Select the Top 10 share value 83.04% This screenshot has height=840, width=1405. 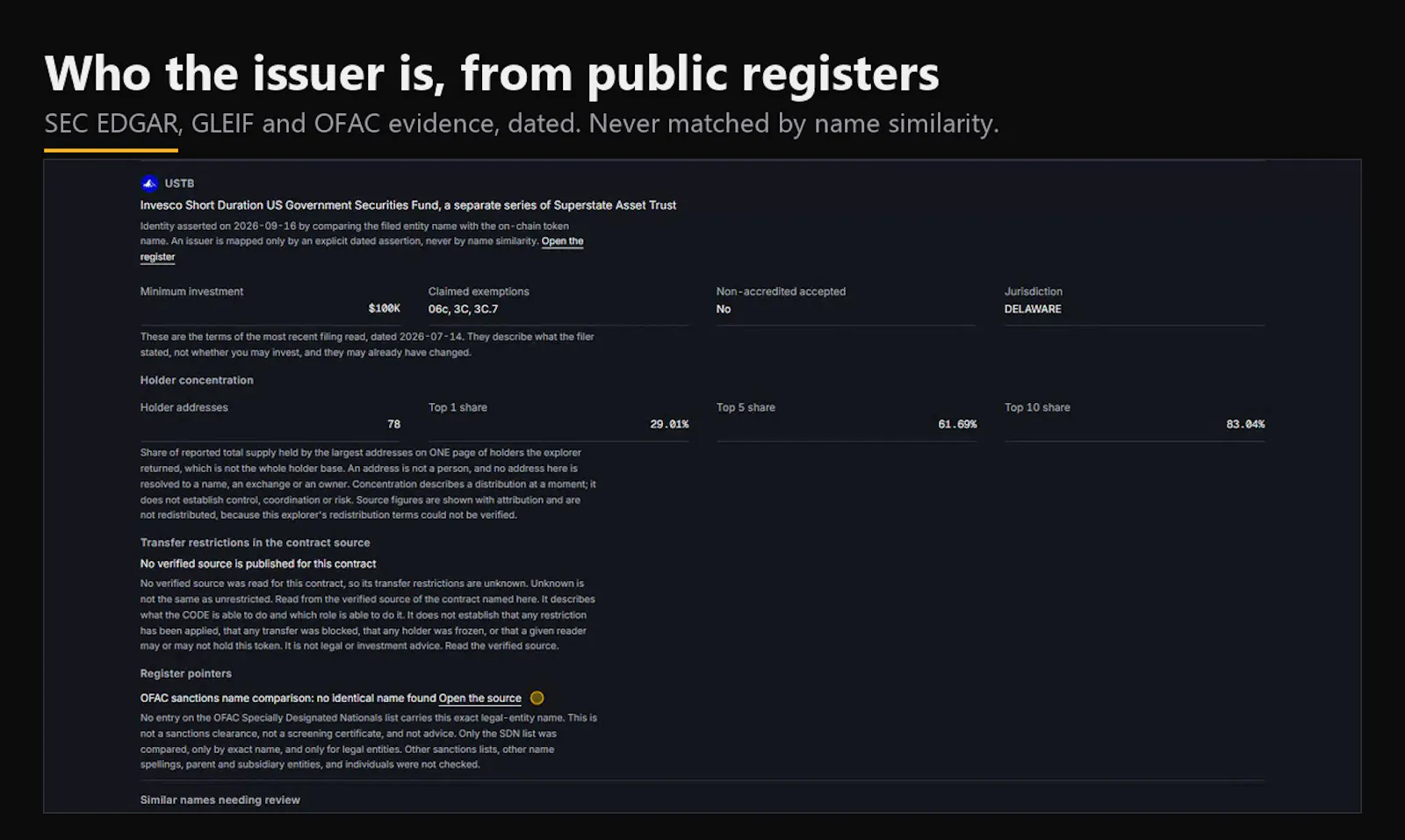[x=1245, y=424]
